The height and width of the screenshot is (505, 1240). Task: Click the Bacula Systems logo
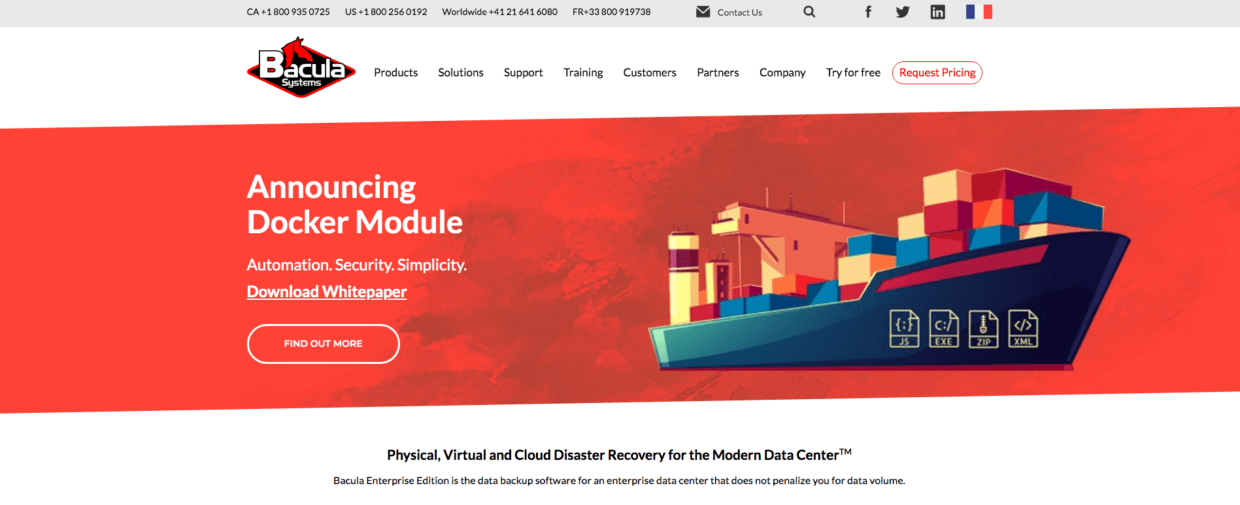(301, 68)
